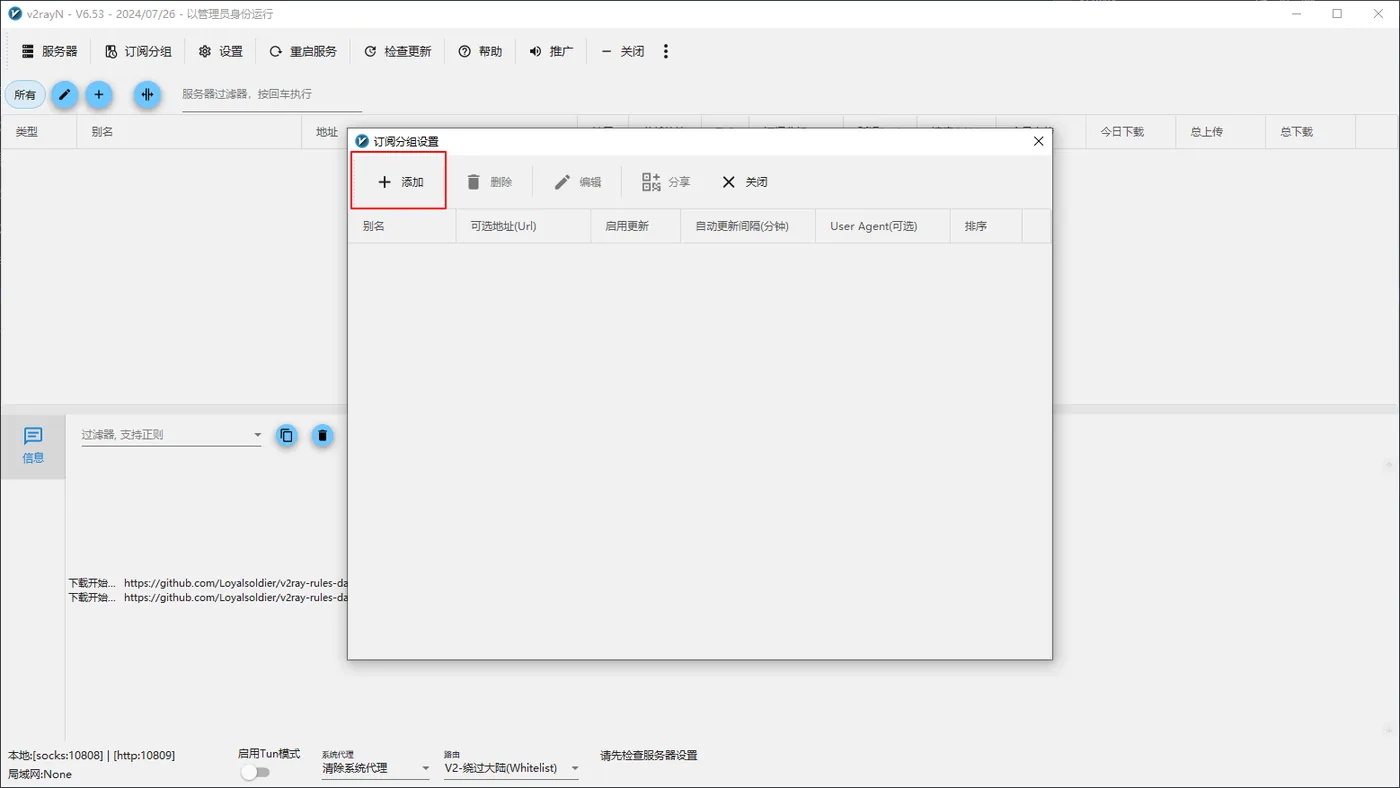Toggle the 启用Tun模式 switch
Viewport: 1400px width, 788px height.
click(256, 772)
